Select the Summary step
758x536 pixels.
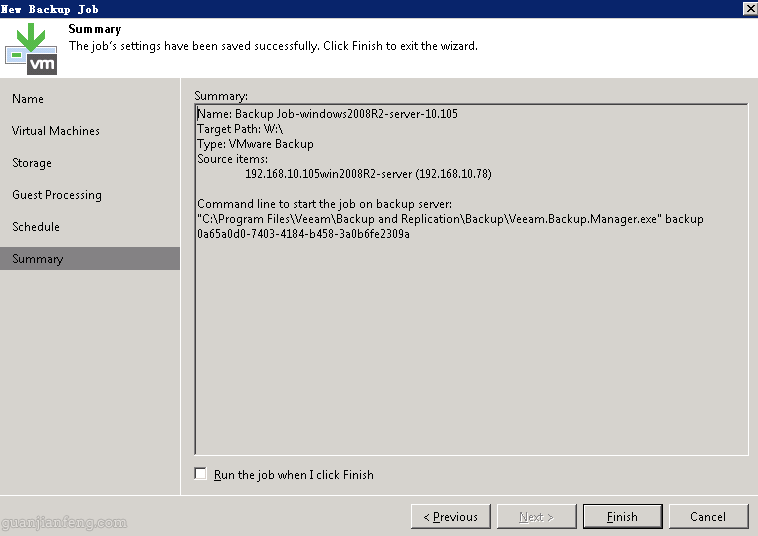(90, 259)
